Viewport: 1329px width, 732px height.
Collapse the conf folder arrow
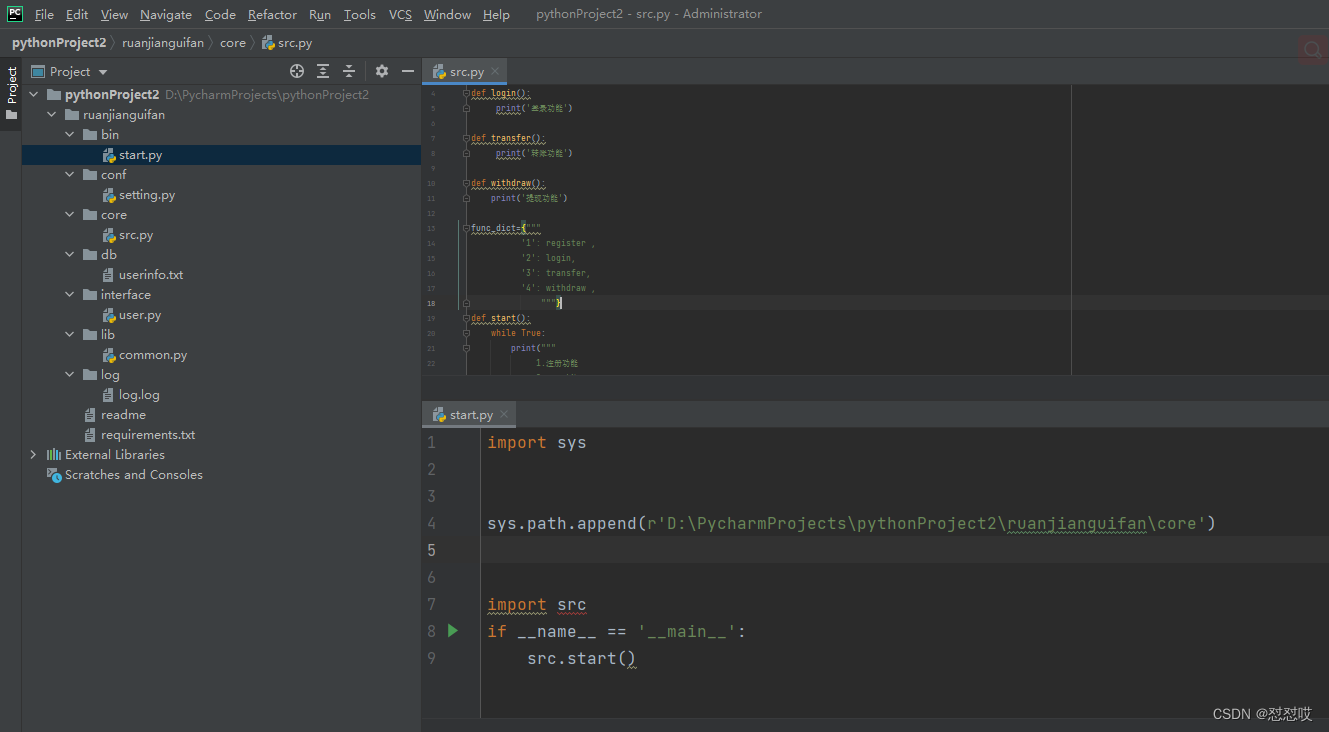[x=70, y=175]
